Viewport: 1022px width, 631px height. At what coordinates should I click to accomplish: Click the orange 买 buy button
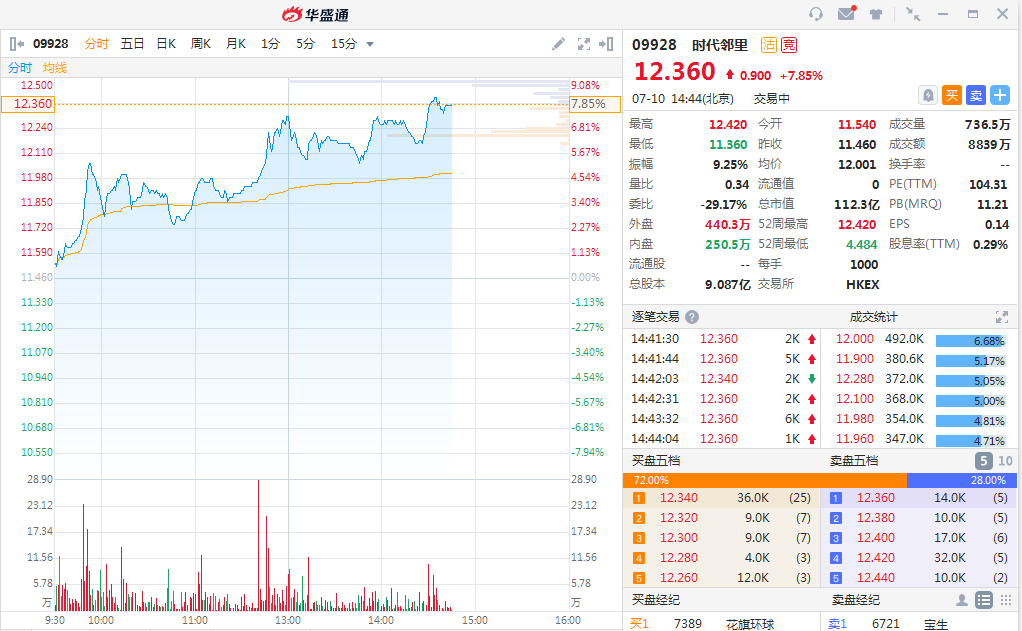coord(952,95)
